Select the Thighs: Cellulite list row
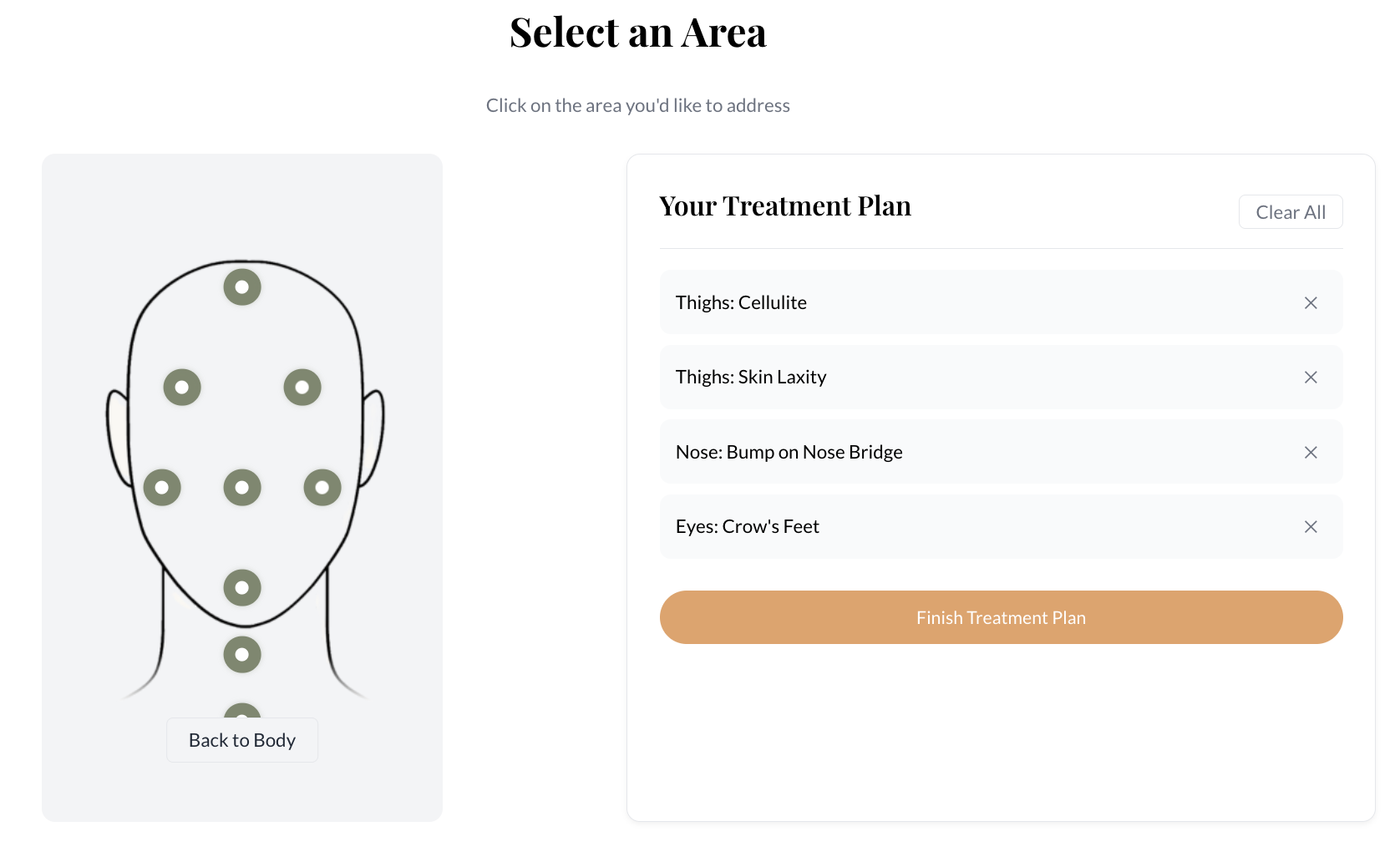This screenshot has height=852, width=1400. click(1001, 302)
